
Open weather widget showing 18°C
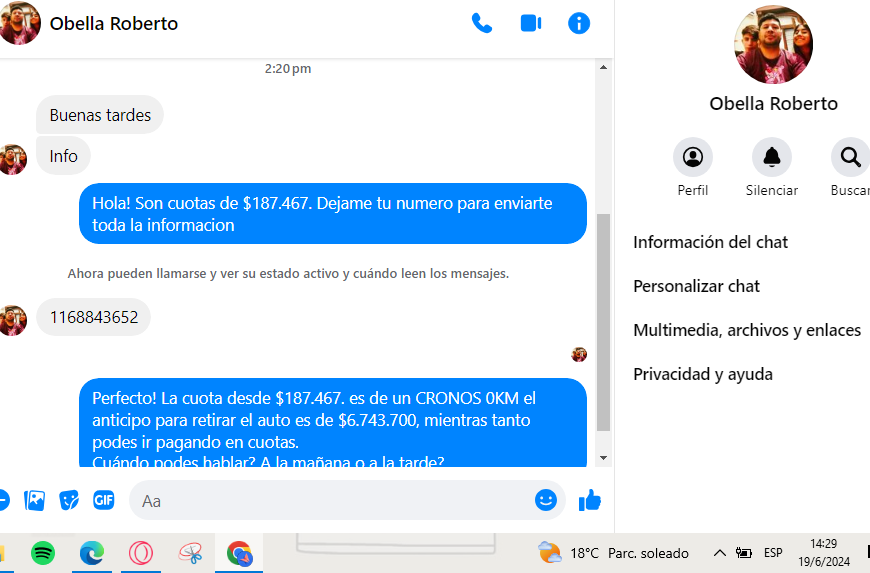pyautogui.click(x=613, y=553)
